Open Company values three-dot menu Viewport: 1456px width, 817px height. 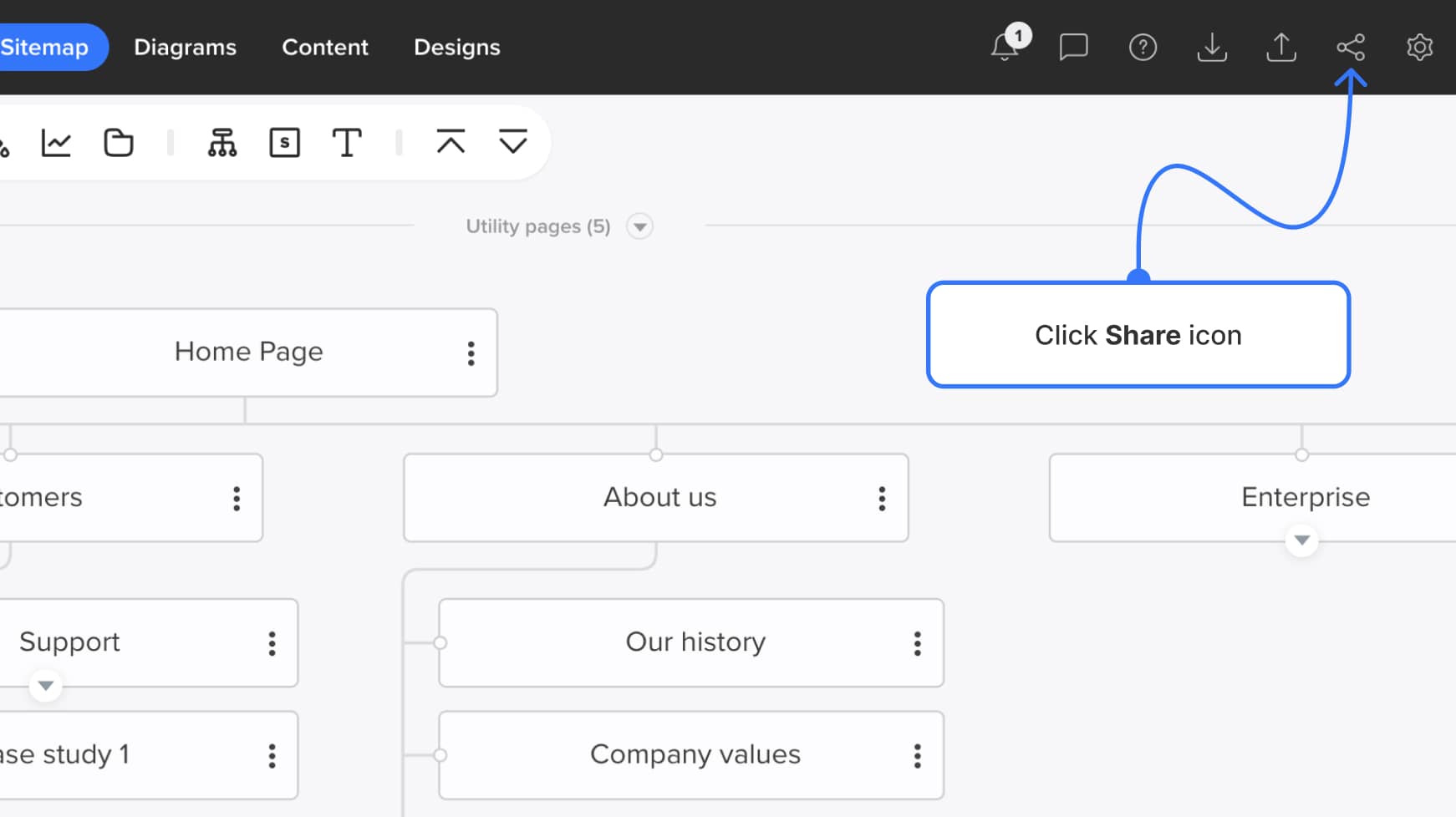(x=918, y=756)
